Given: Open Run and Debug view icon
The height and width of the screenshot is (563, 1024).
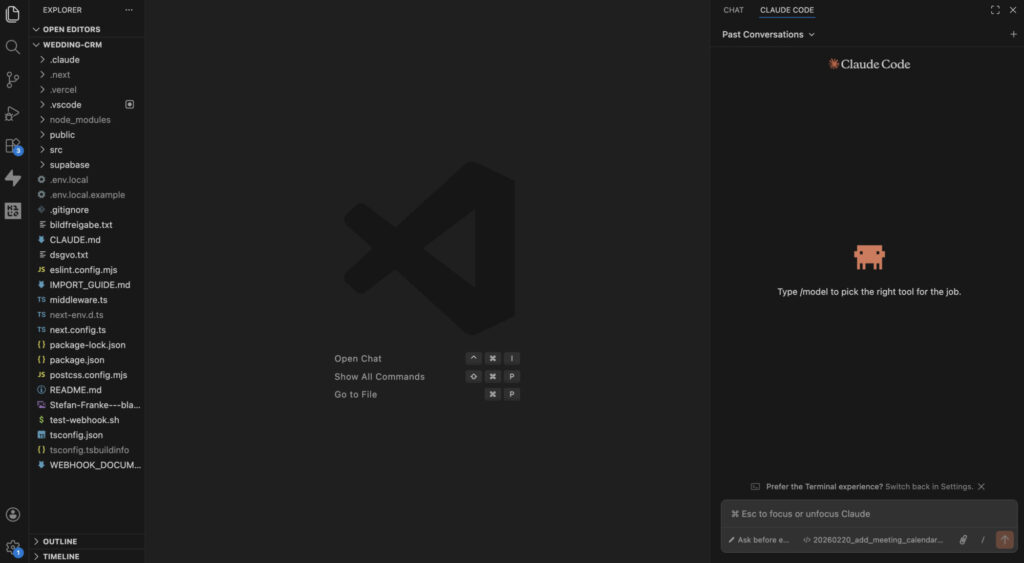Looking at the screenshot, I should 12,113.
